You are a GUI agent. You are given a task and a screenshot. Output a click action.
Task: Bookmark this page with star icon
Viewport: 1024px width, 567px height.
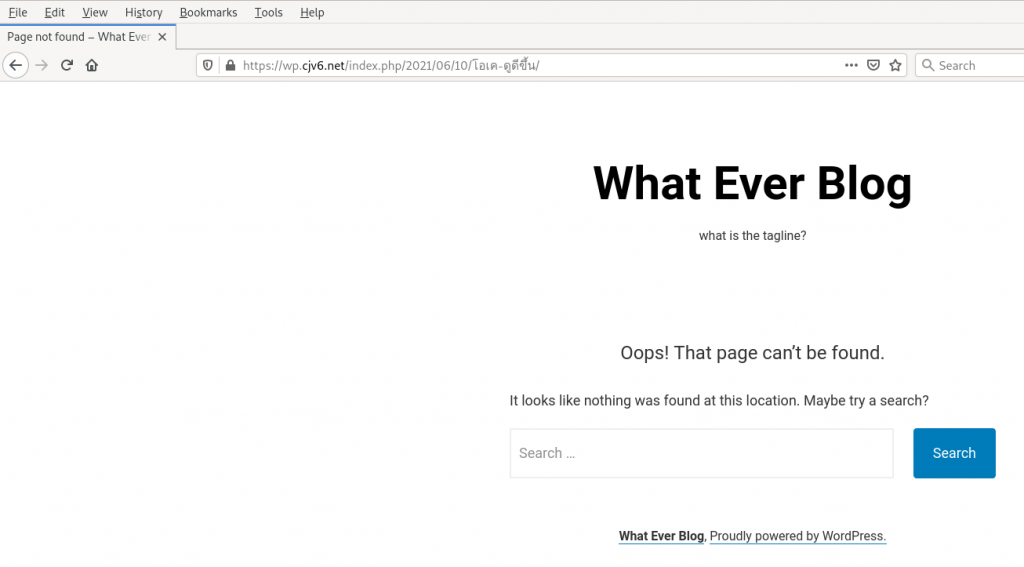tap(895, 65)
